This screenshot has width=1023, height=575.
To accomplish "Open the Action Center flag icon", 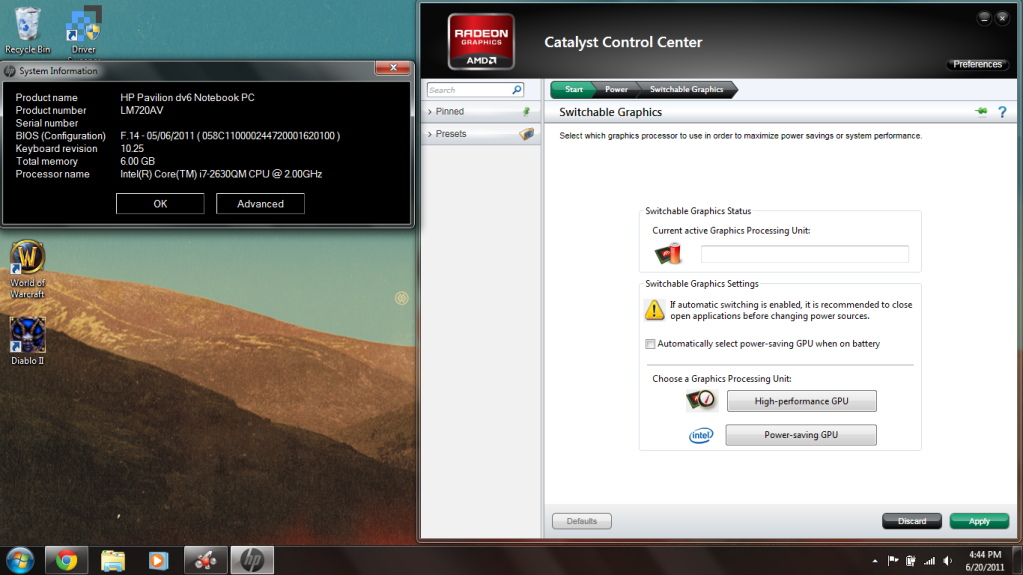I will pyautogui.click(x=893, y=561).
